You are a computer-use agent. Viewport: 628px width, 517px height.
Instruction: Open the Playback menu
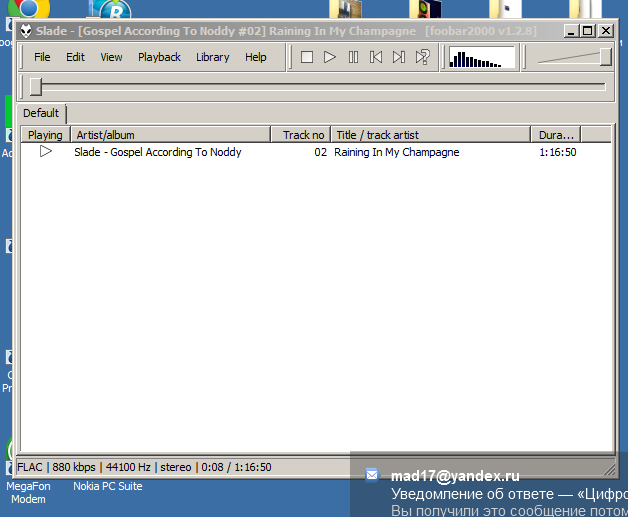159,57
